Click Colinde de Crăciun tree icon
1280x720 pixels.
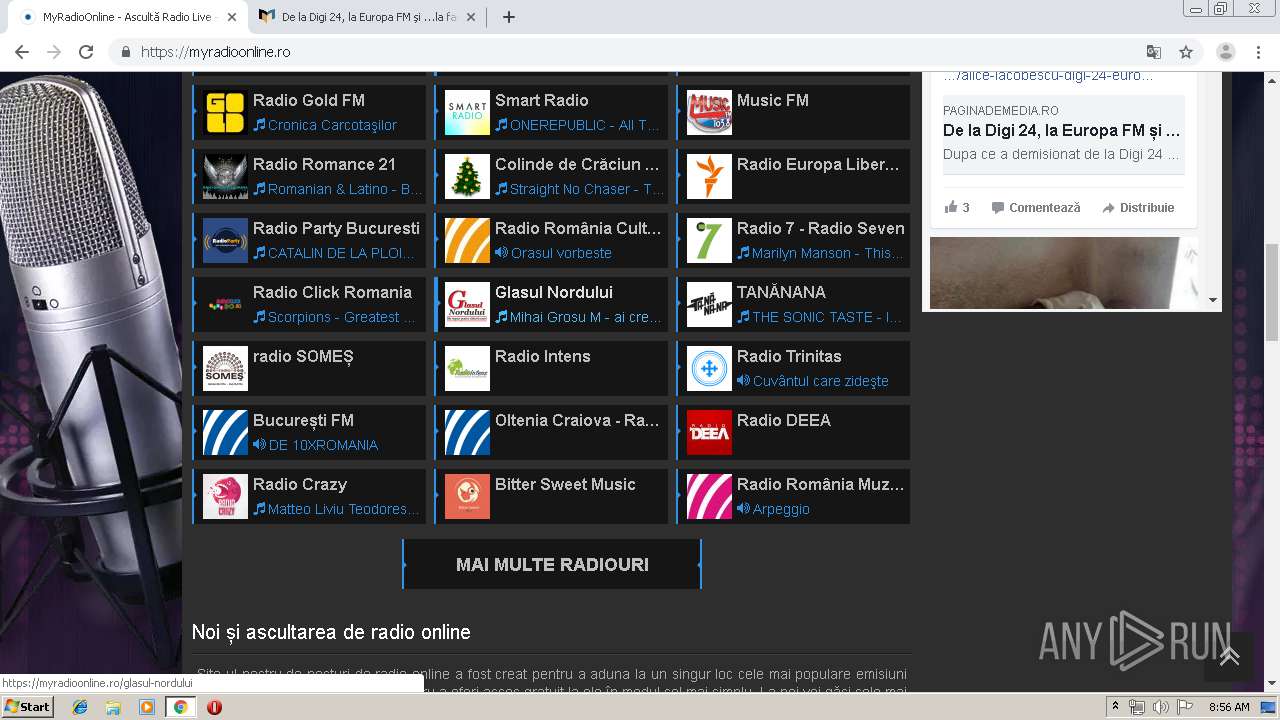[467, 176]
